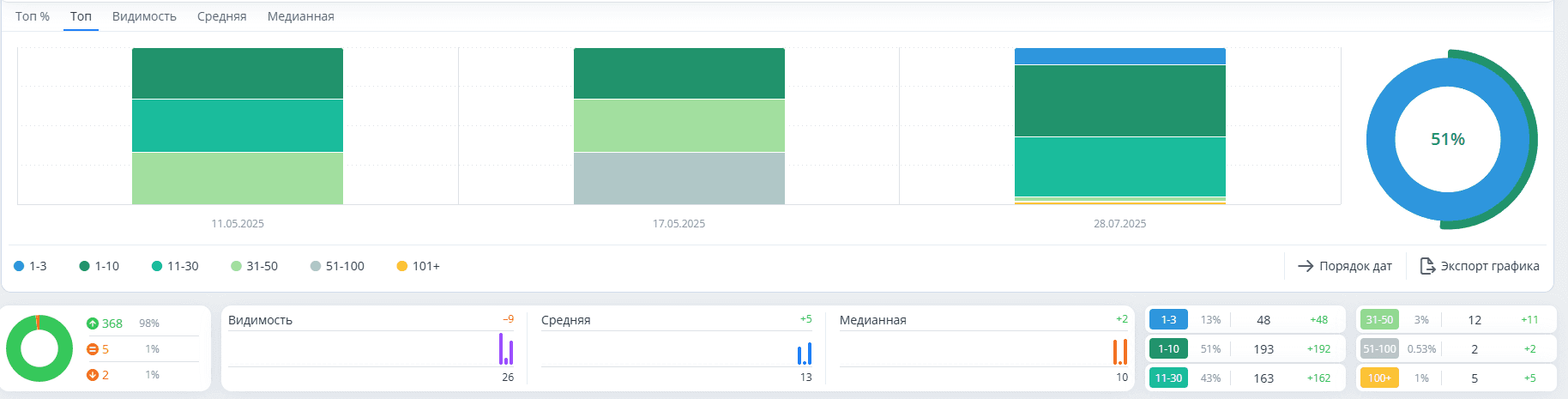Click the blue 1-3 range badge
The height and width of the screenshot is (399, 1568).
(1168, 320)
